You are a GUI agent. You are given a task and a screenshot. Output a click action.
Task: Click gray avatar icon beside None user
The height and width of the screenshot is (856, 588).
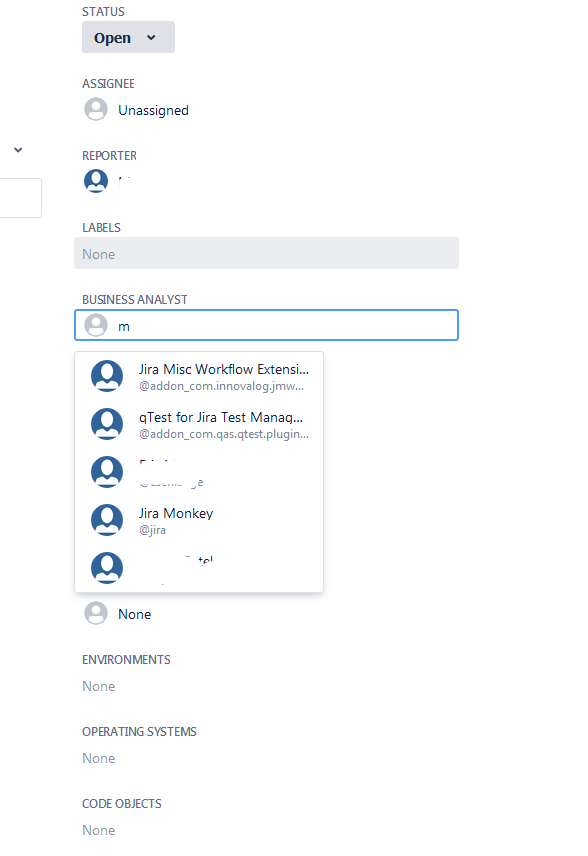96,613
